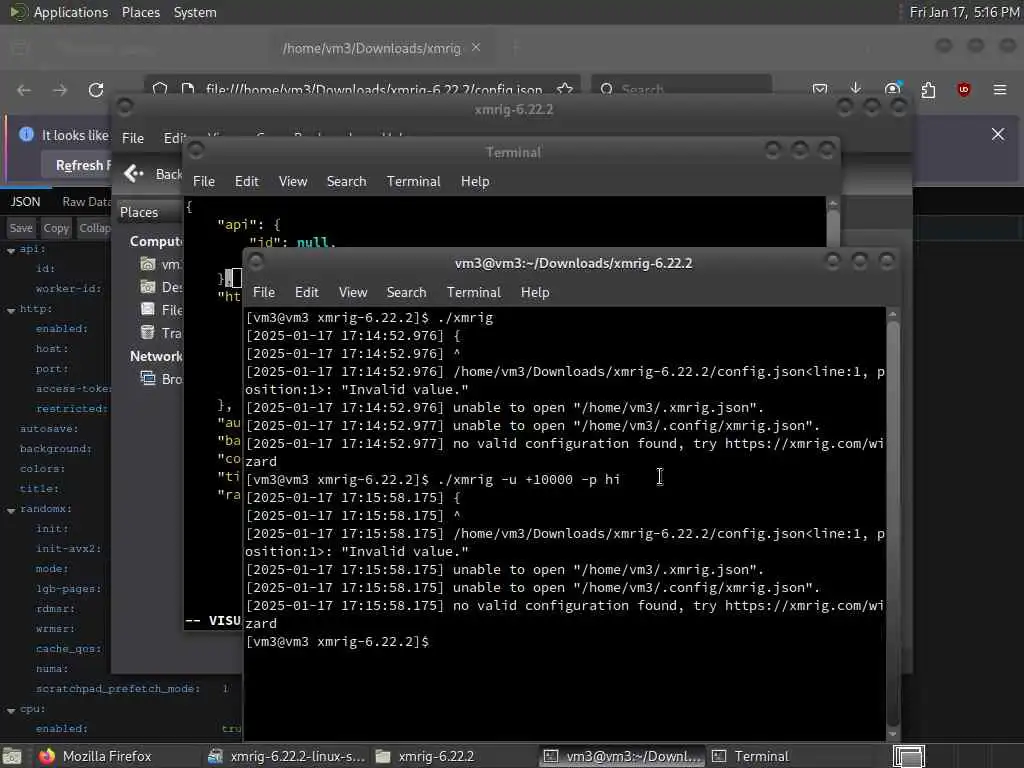The height and width of the screenshot is (768, 1024).
Task: Click the vm3@vm3:~/Downl... taskbar item
Action: pyautogui.click(x=623, y=756)
